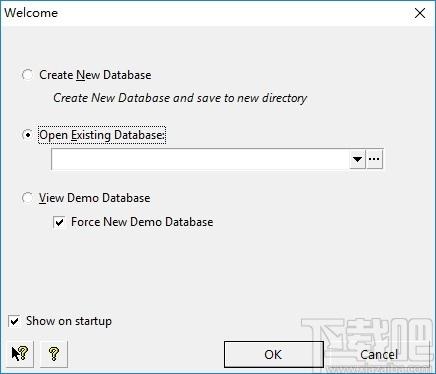Uncheck the Force New Demo Database checkbox
The width and height of the screenshot is (436, 374).
(59, 222)
